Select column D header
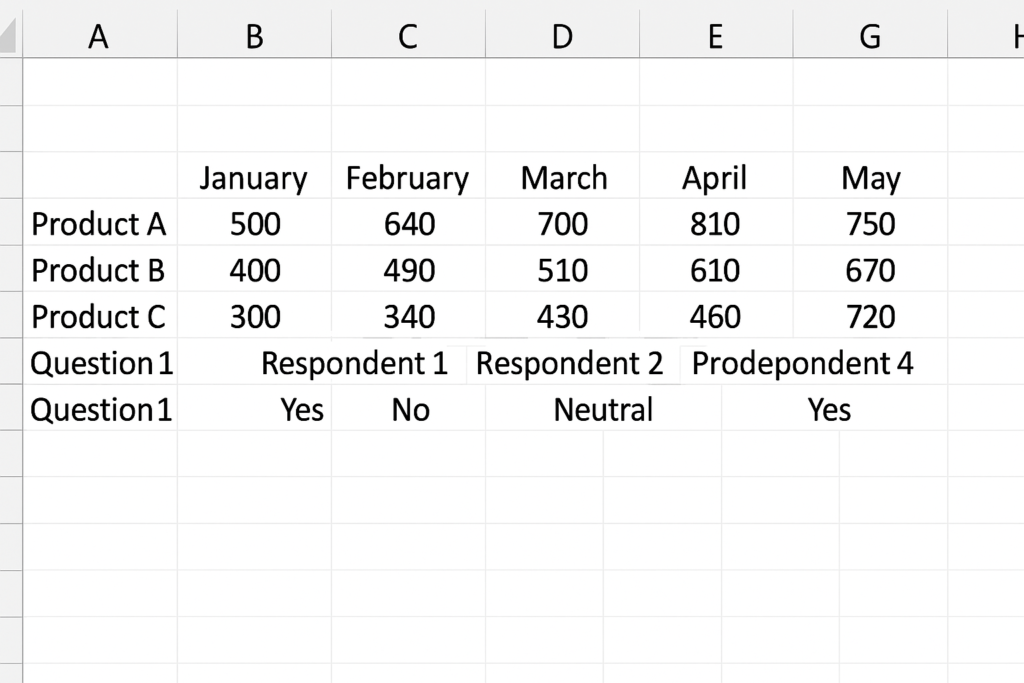The image size is (1024, 683). [562, 35]
